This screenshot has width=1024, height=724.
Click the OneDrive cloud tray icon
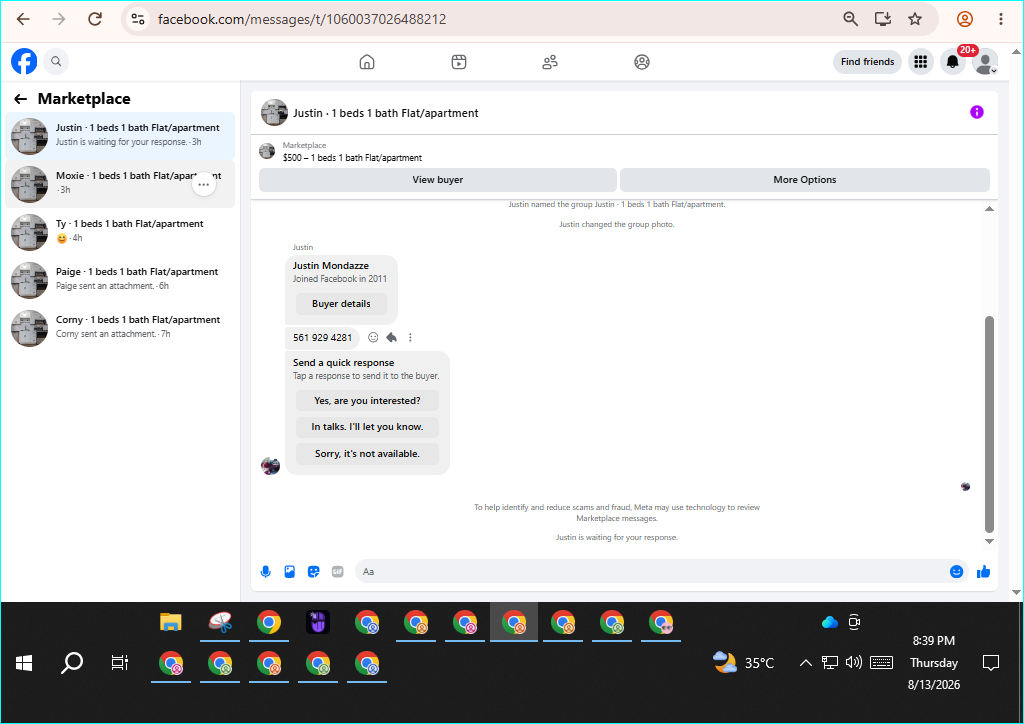(830, 622)
